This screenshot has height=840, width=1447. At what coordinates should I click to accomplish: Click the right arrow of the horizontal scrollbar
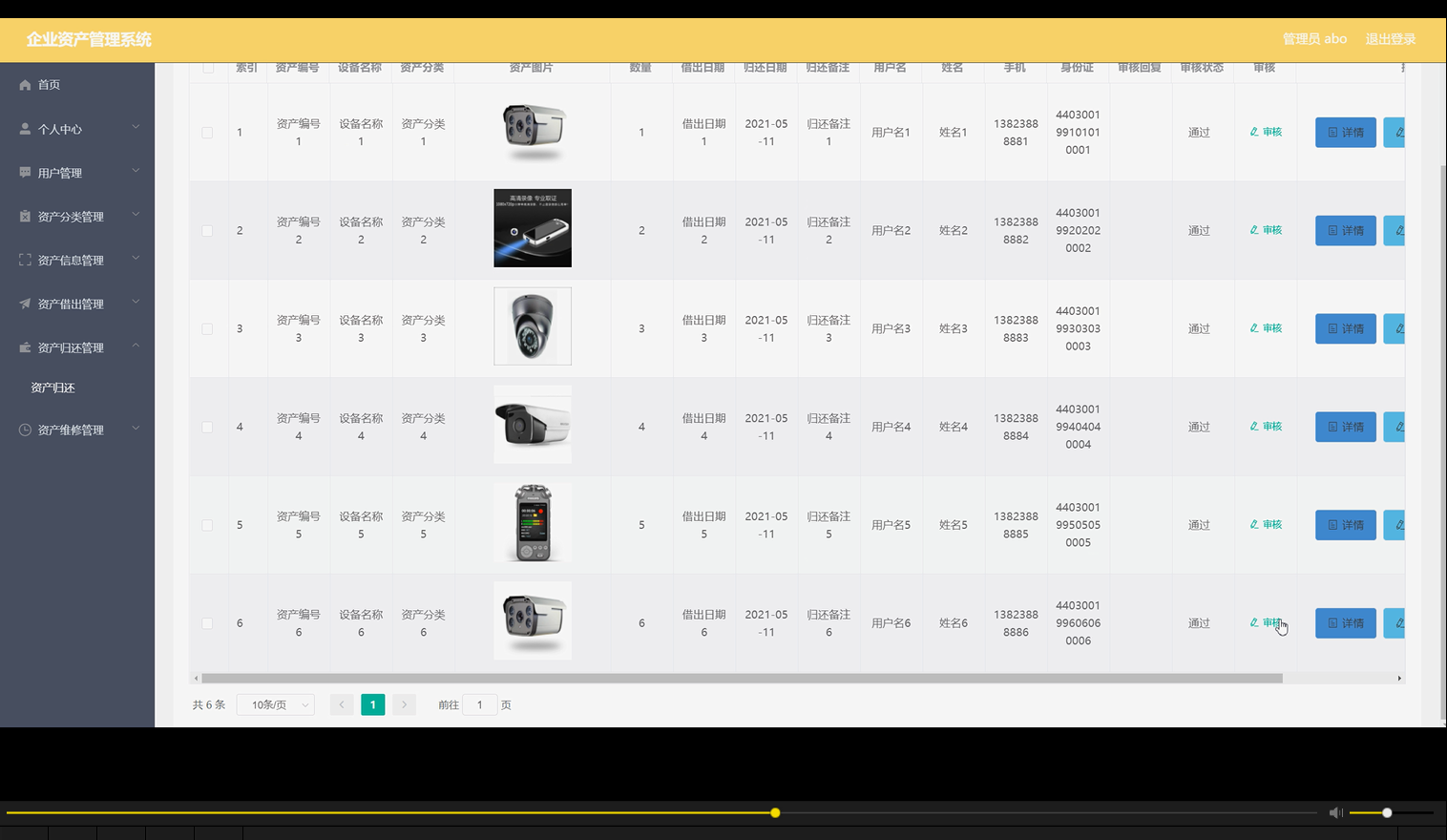click(x=1399, y=679)
